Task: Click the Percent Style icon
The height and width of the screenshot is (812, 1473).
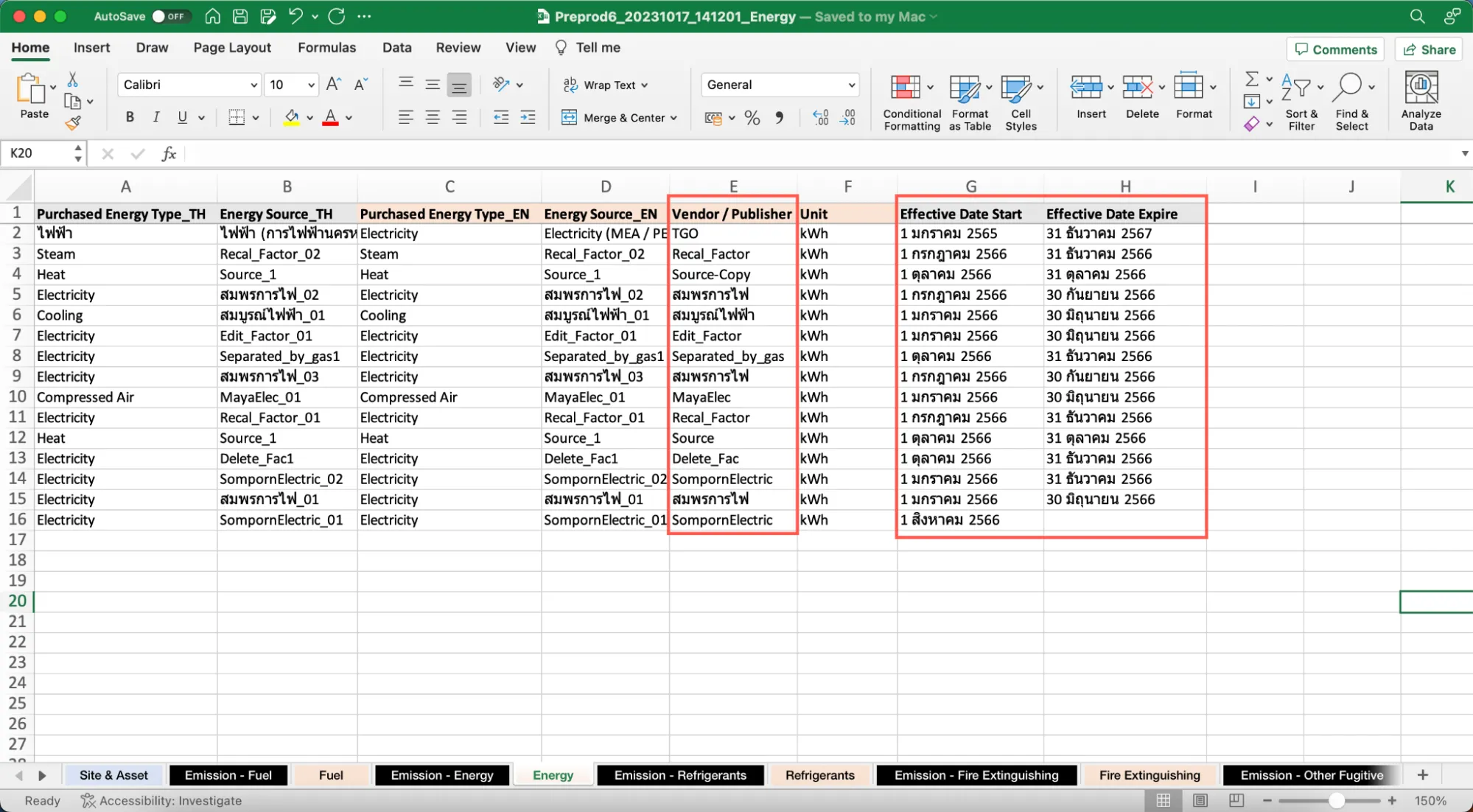Action: pos(752,118)
